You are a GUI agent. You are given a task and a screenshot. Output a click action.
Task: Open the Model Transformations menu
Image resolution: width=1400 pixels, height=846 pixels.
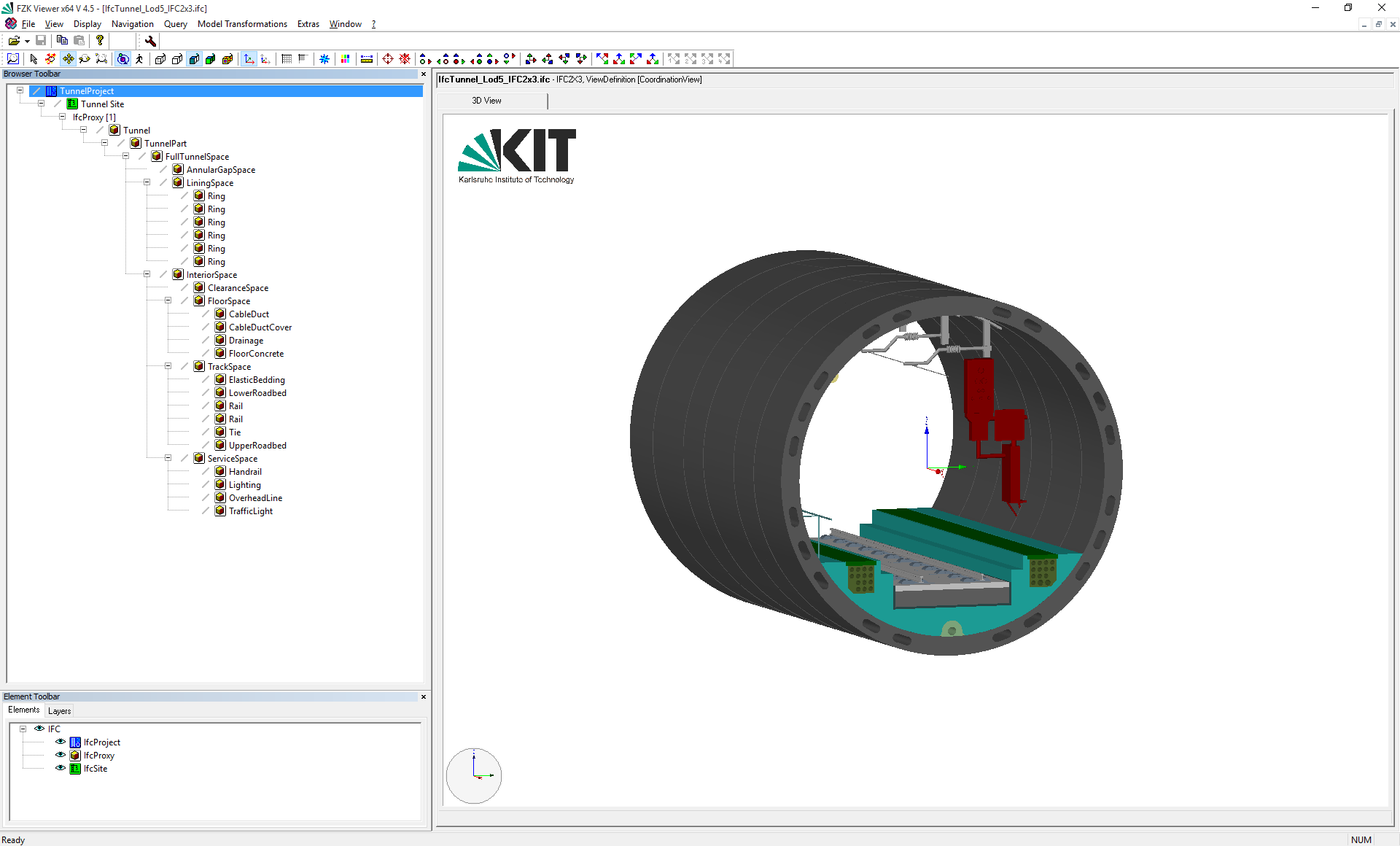(243, 24)
